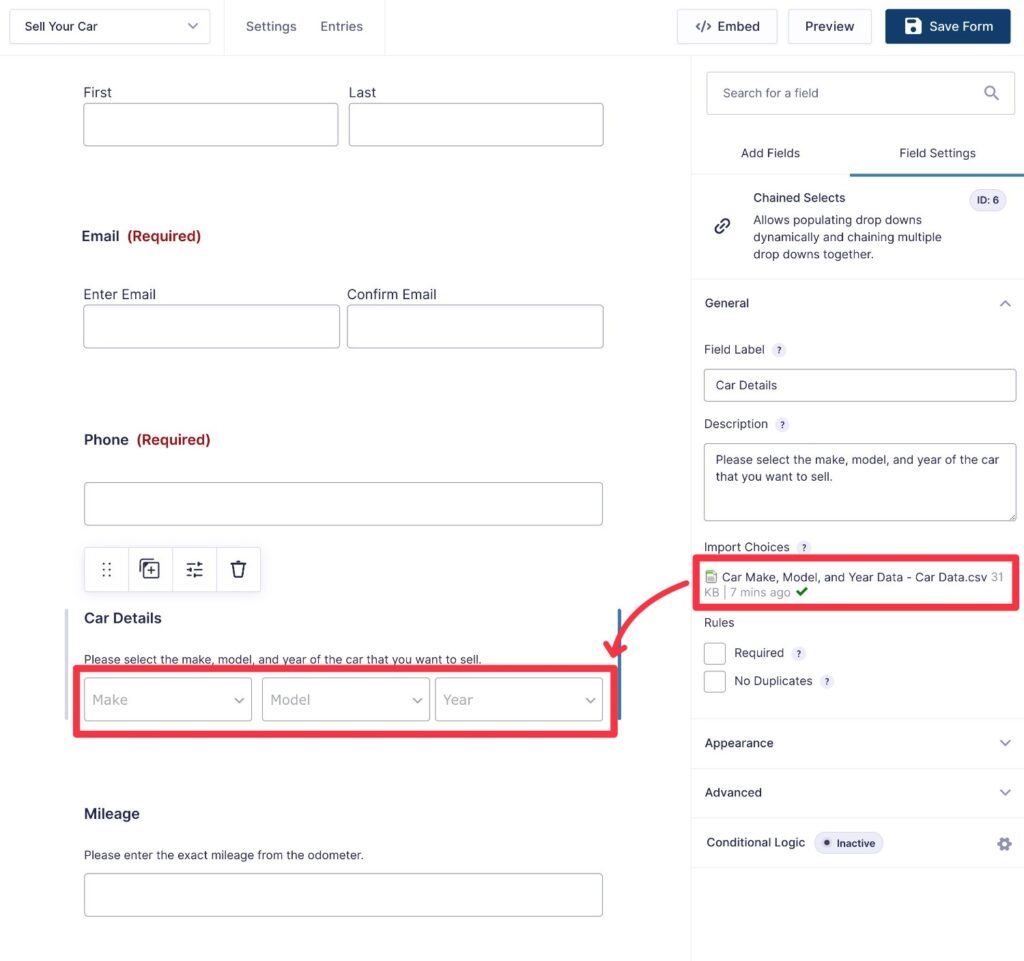Open the Make dropdown

point(168,700)
